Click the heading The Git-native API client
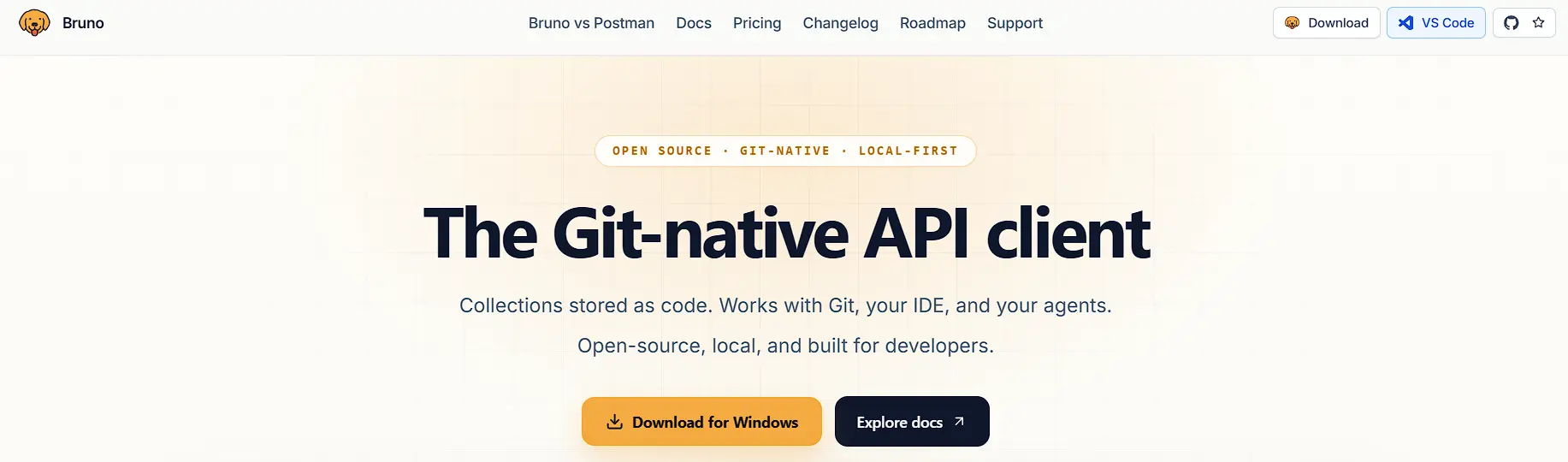1568x462 pixels. click(786, 233)
